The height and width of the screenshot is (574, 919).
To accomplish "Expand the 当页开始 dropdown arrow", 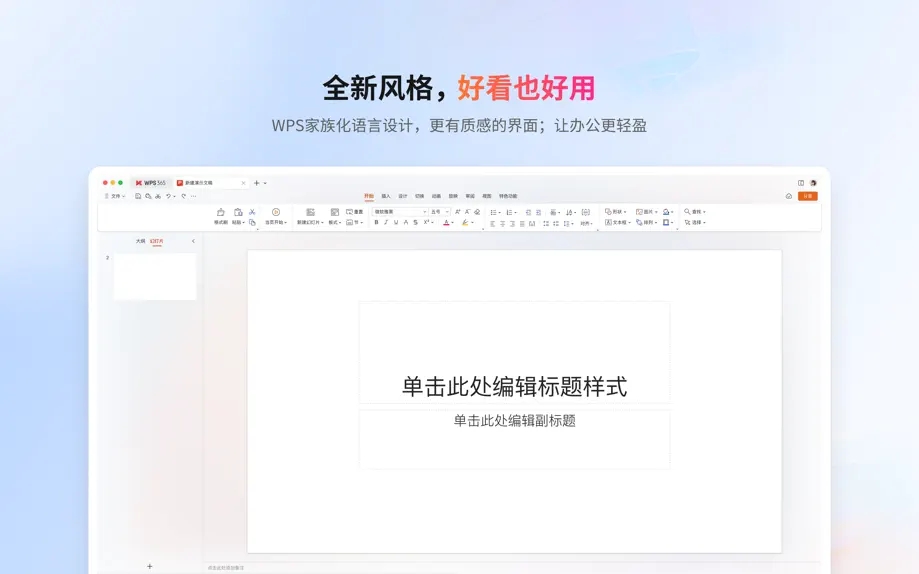I will tap(285, 223).
